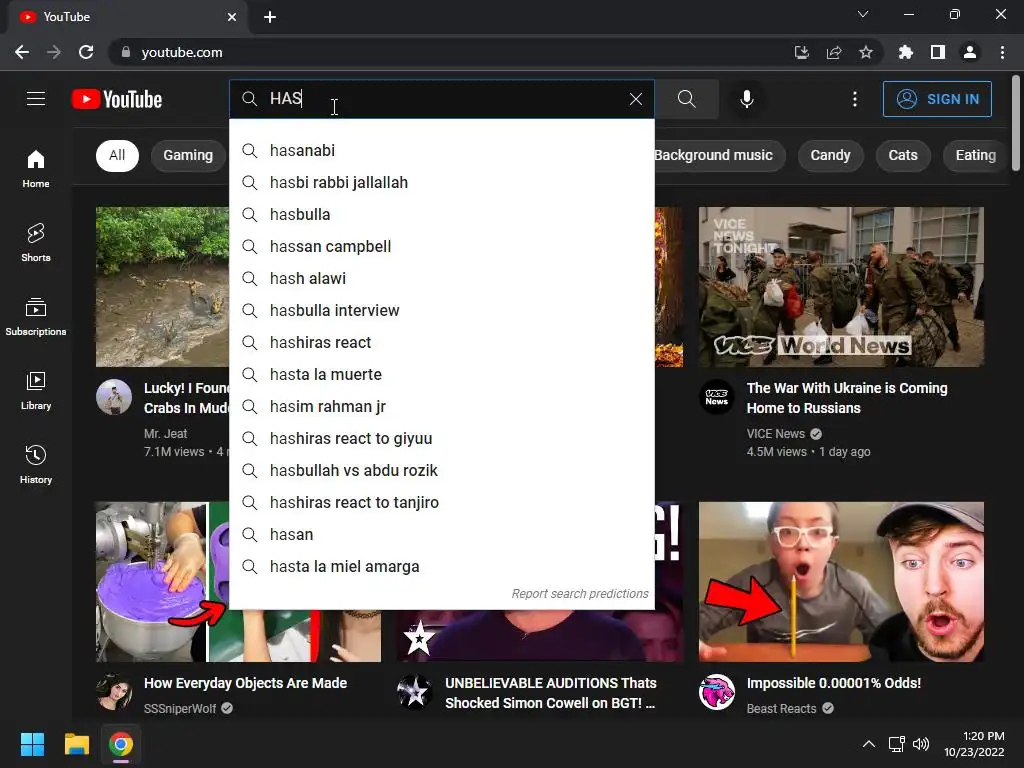The height and width of the screenshot is (768, 1024).
Task: Choose hashiras react to giyuu suggestion
Action: click(x=441, y=438)
